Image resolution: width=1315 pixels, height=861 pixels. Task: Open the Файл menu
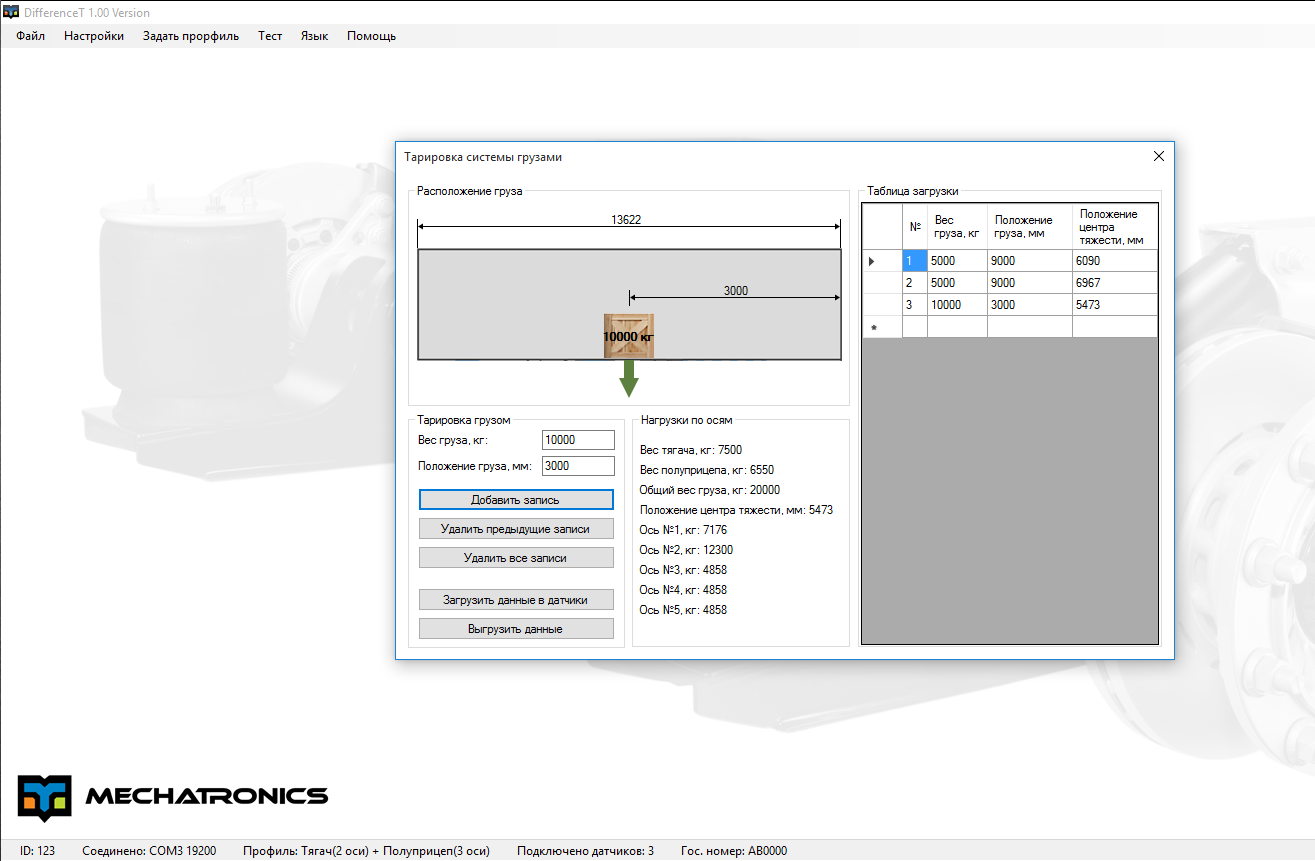pyautogui.click(x=30, y=36)
